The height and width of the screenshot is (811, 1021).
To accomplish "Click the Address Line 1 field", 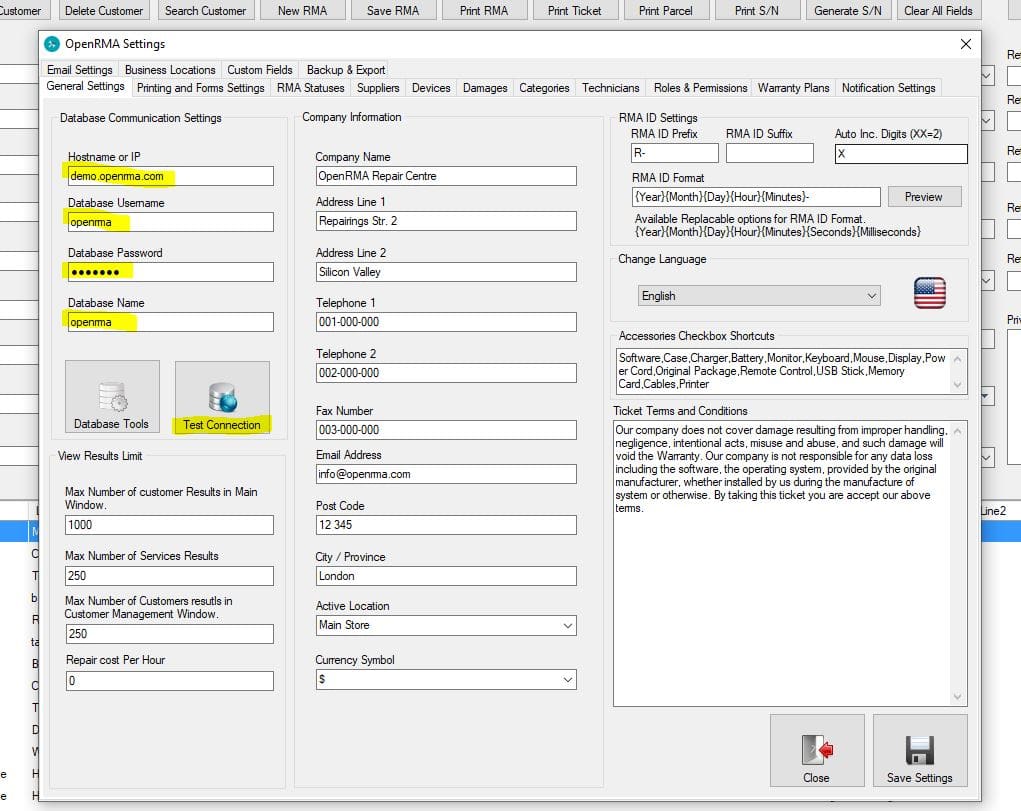I will pos(446,221).
